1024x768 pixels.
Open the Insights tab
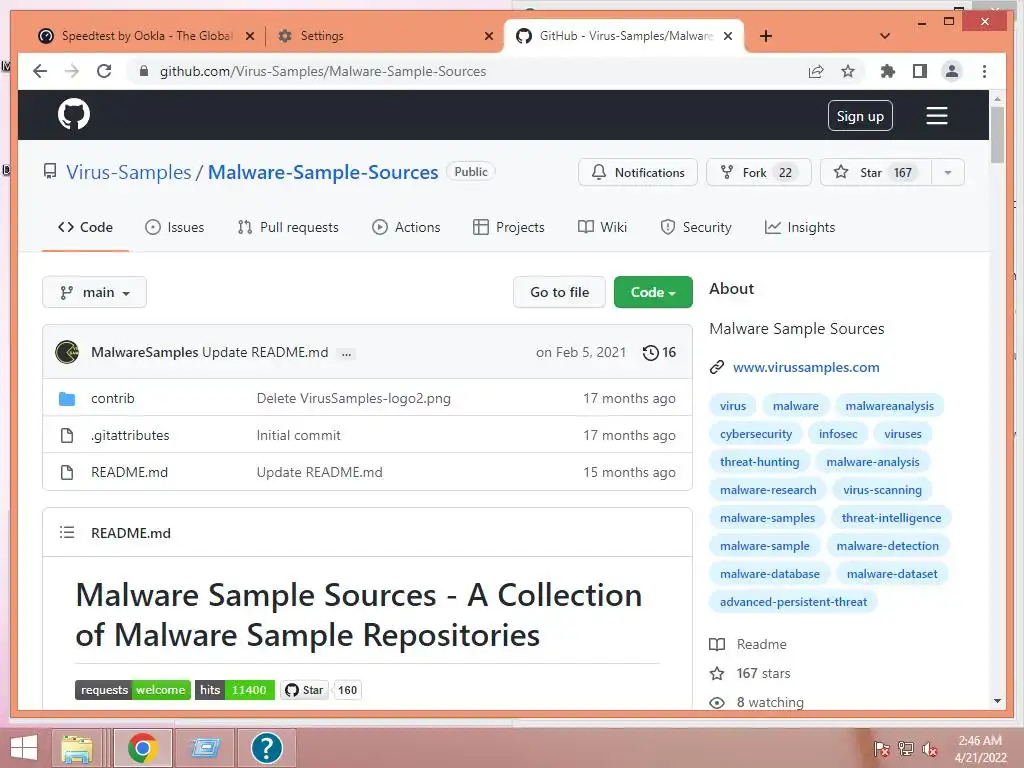(800, 227)
